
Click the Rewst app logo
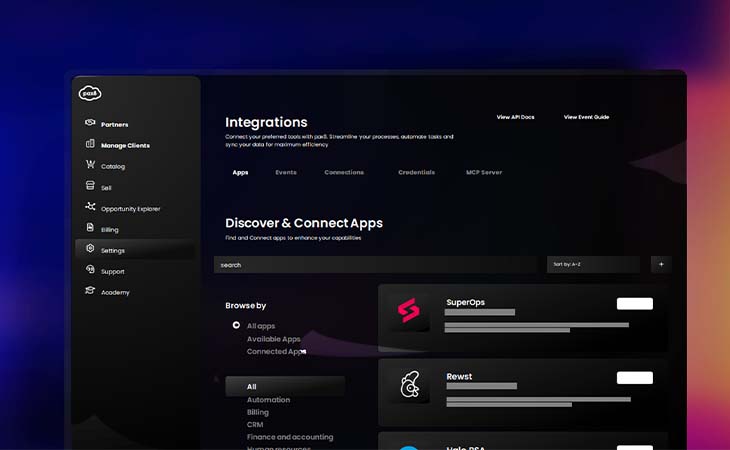(x=409, y=384)
